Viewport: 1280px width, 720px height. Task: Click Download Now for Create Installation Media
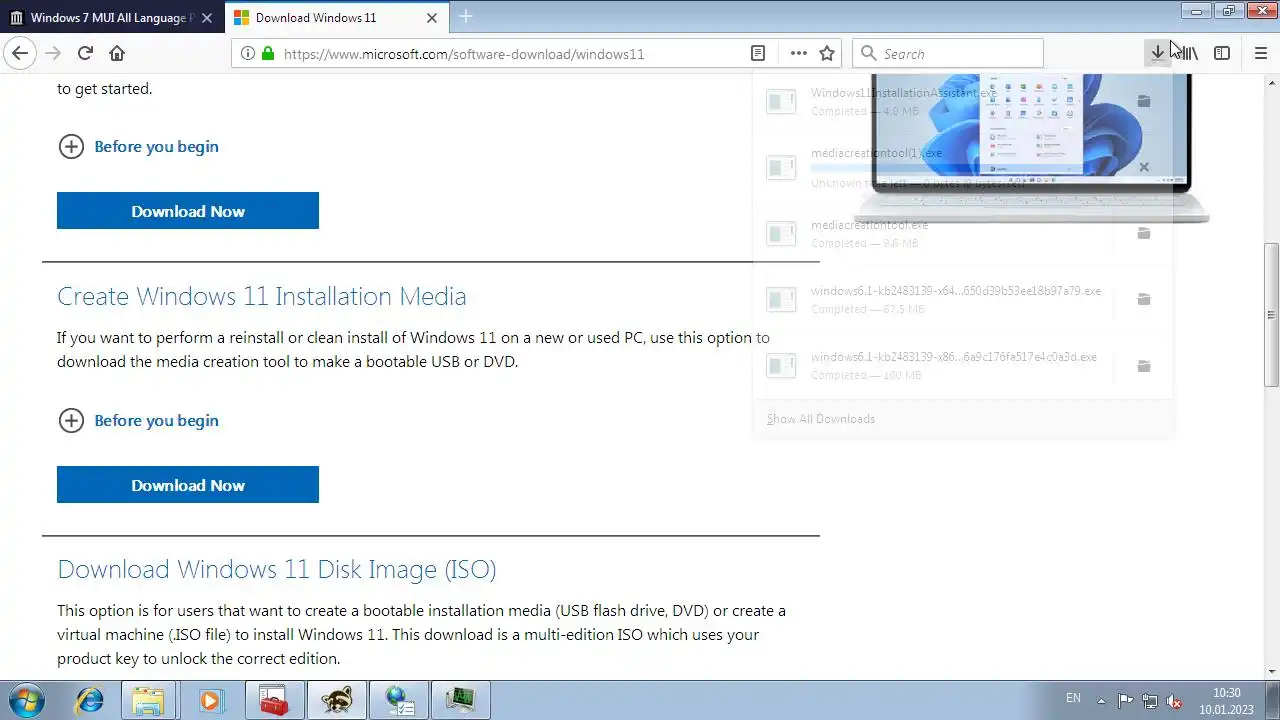pyautogui.click(x=188, y=485)
